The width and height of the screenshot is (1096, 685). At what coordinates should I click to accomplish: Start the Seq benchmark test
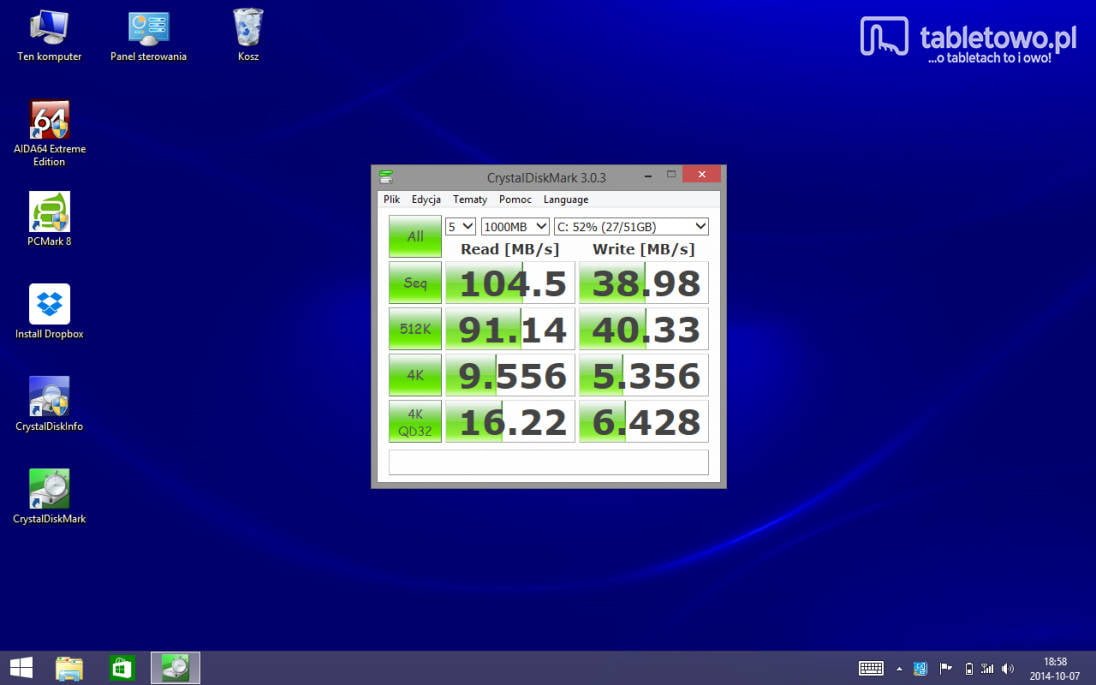pyautogui.click(x=415, y=282)
